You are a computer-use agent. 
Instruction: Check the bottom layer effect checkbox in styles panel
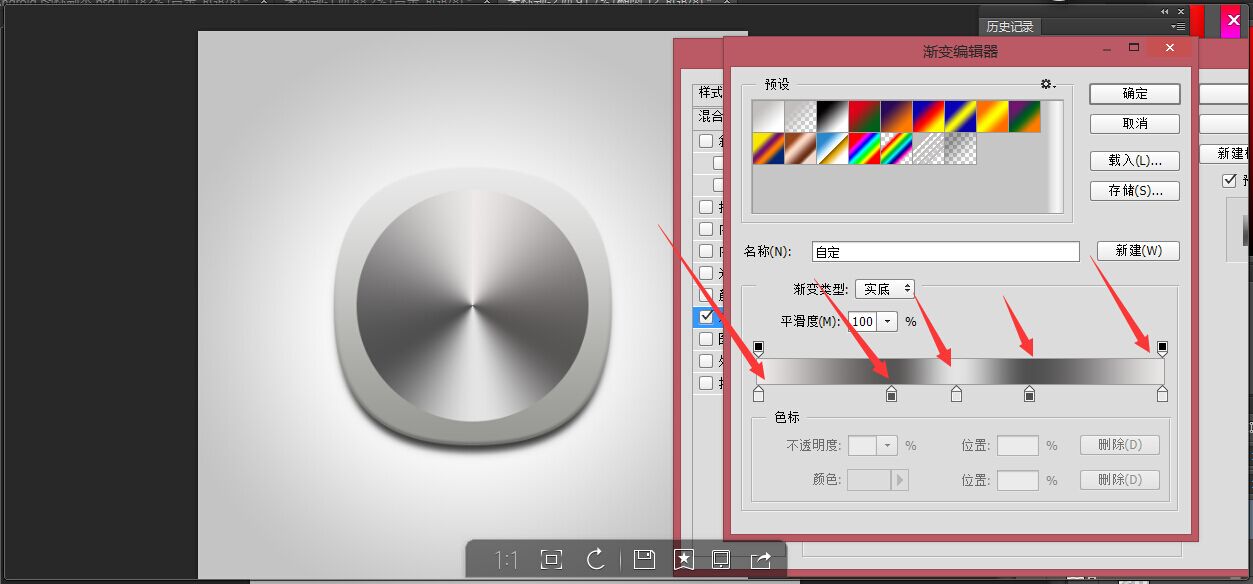[706, 383]
